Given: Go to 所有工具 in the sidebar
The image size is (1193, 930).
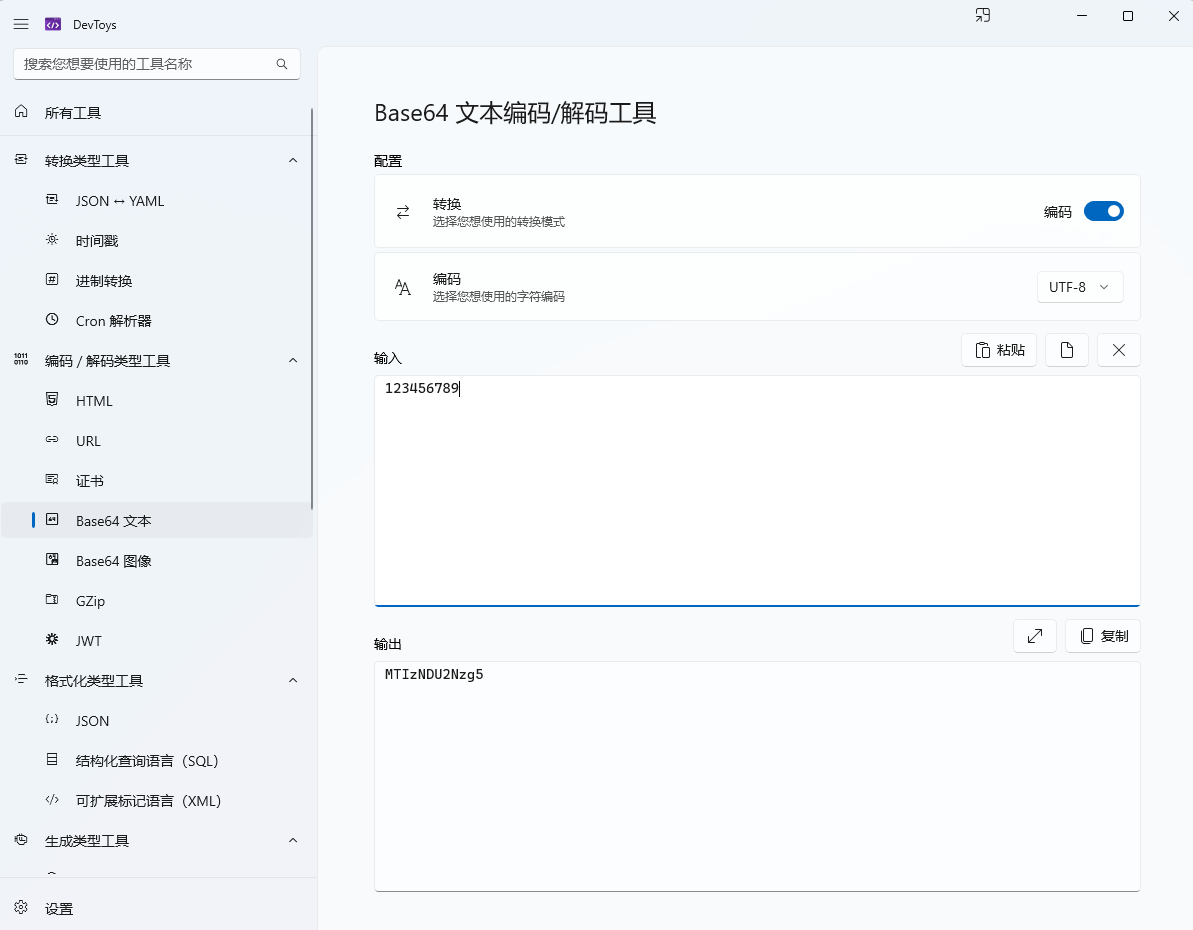Looking at the screenshot, I should tap(156, 113).
